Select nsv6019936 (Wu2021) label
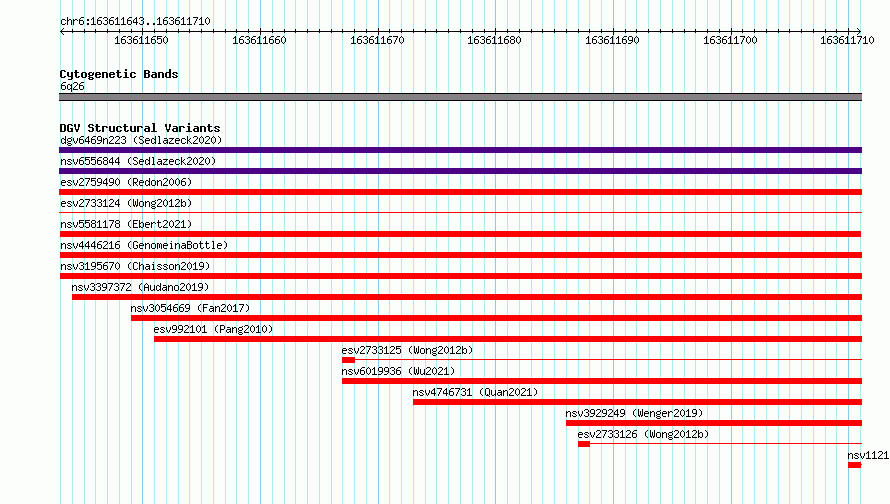The image size is (890, 504). (398, 371)
